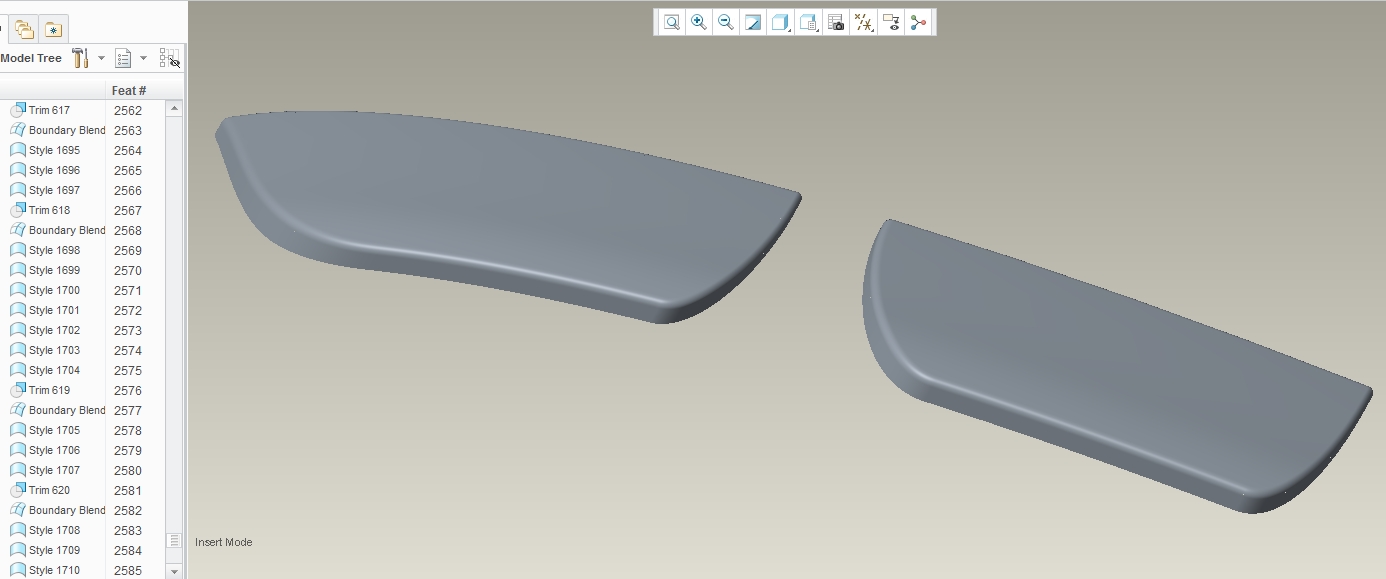
Task: Select Boundary Blend feature numbered 2563
Action: tap(67, 130)
